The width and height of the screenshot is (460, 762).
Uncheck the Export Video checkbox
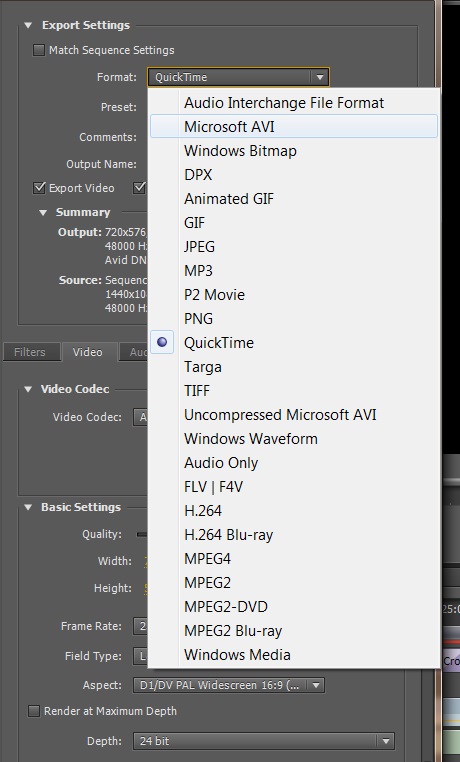coord(39,188)
